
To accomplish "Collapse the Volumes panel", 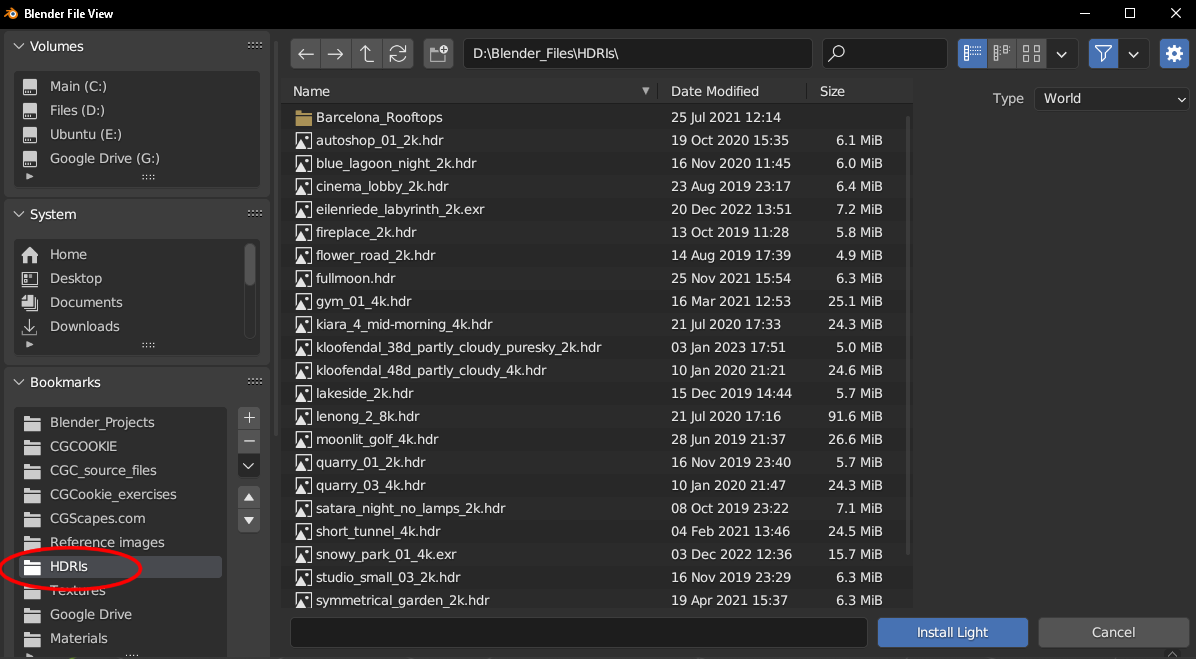I will point(19,47).
